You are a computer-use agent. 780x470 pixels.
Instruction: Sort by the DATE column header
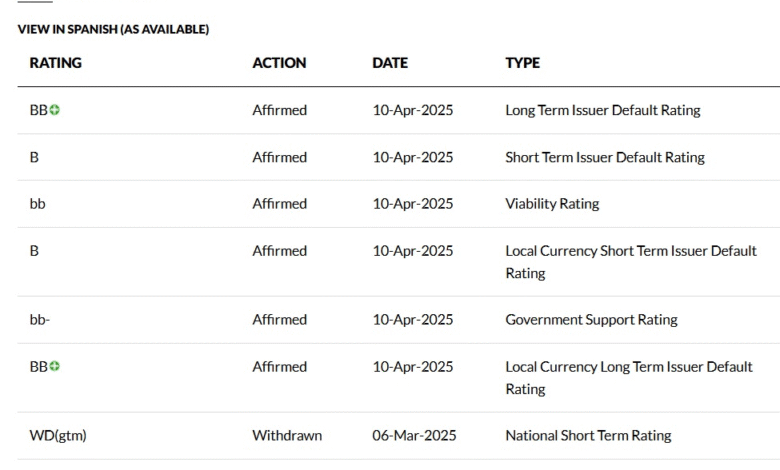[x=390, y=63]
